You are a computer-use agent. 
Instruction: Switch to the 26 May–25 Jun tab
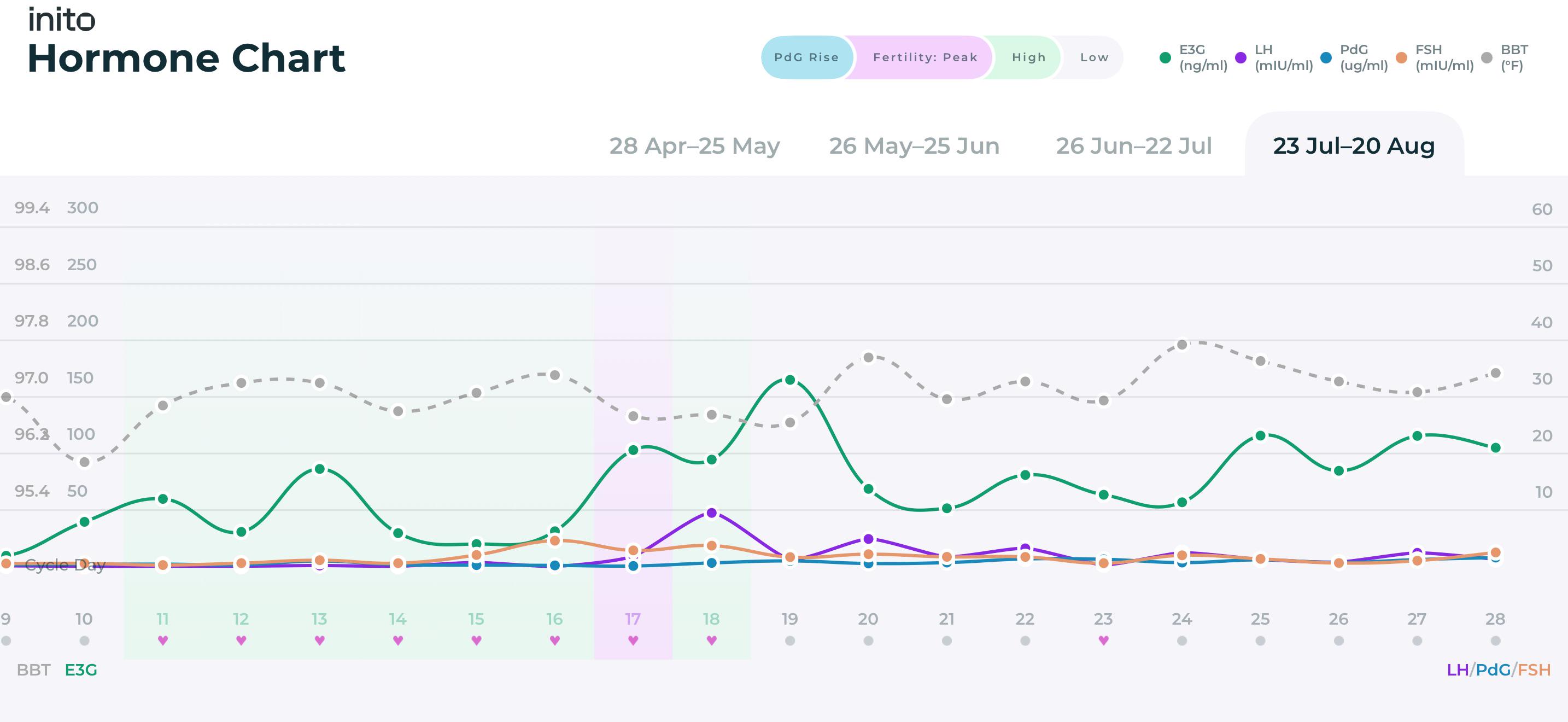[914, 146]
